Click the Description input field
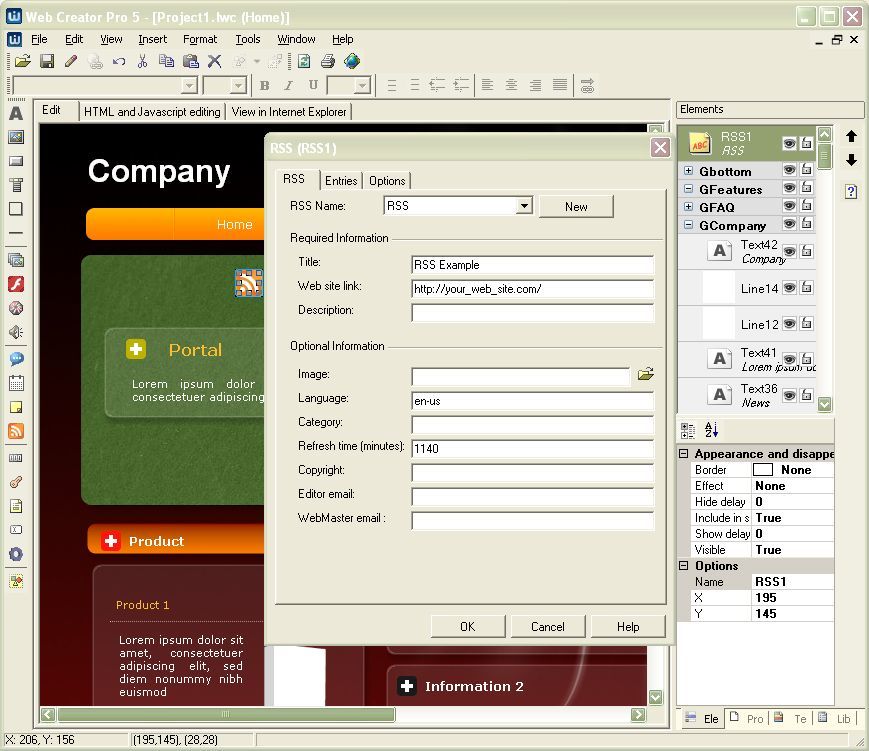This screenshot has height=751, width=869. point(532,313)
